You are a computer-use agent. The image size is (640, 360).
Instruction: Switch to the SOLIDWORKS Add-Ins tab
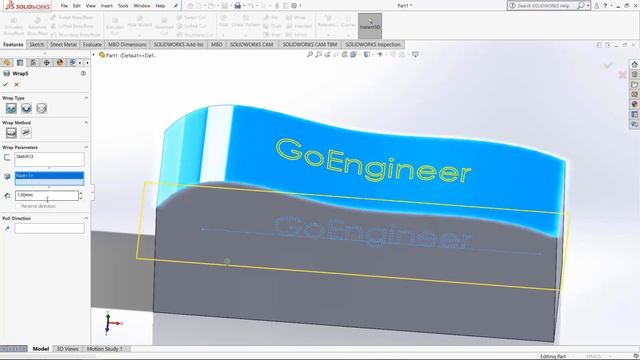click(x=178, y=44)
